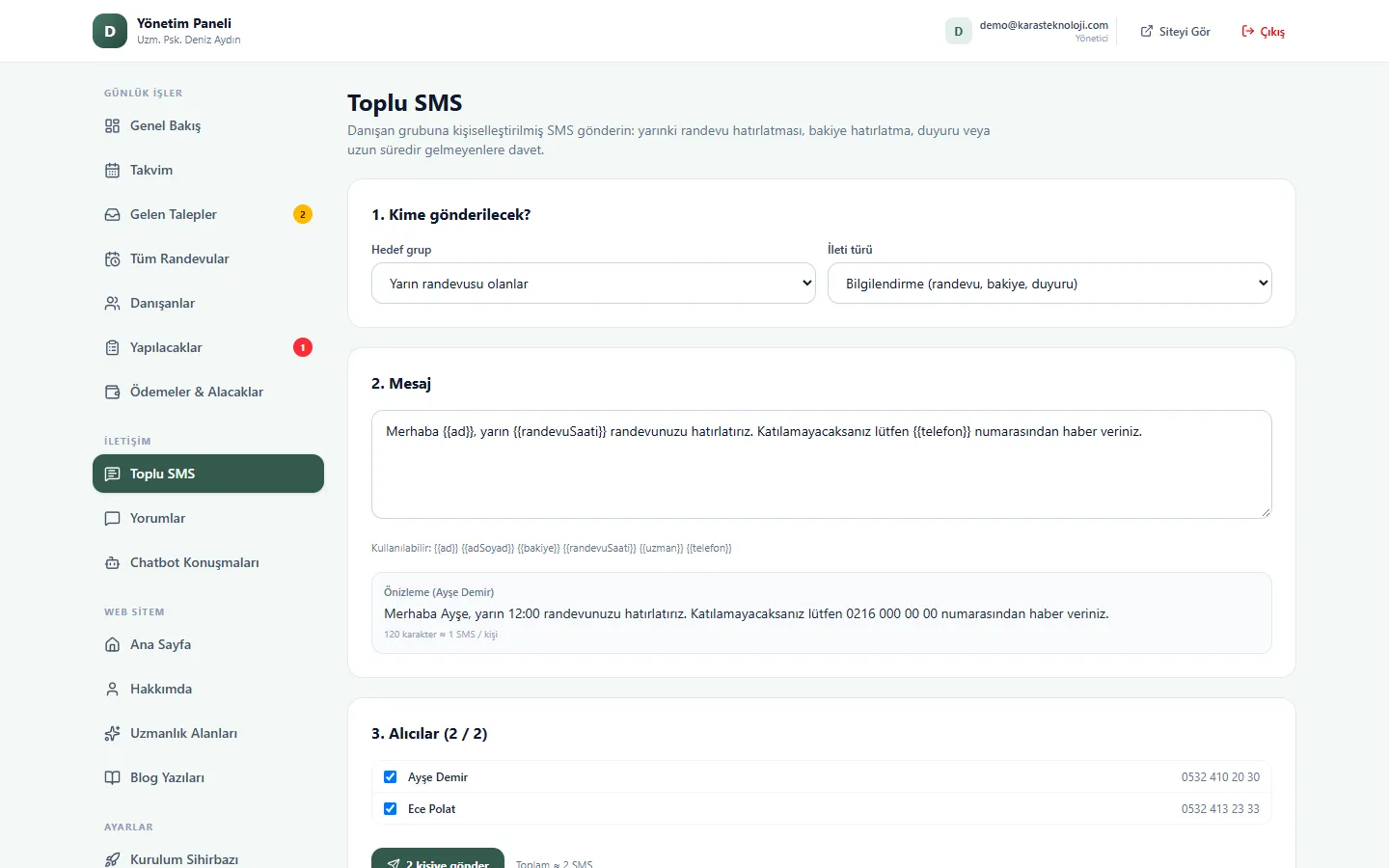Click the 3. Alıcılar (2 / 2) heading
This screenshot has height=868, width=1389.
pos(429,734)
